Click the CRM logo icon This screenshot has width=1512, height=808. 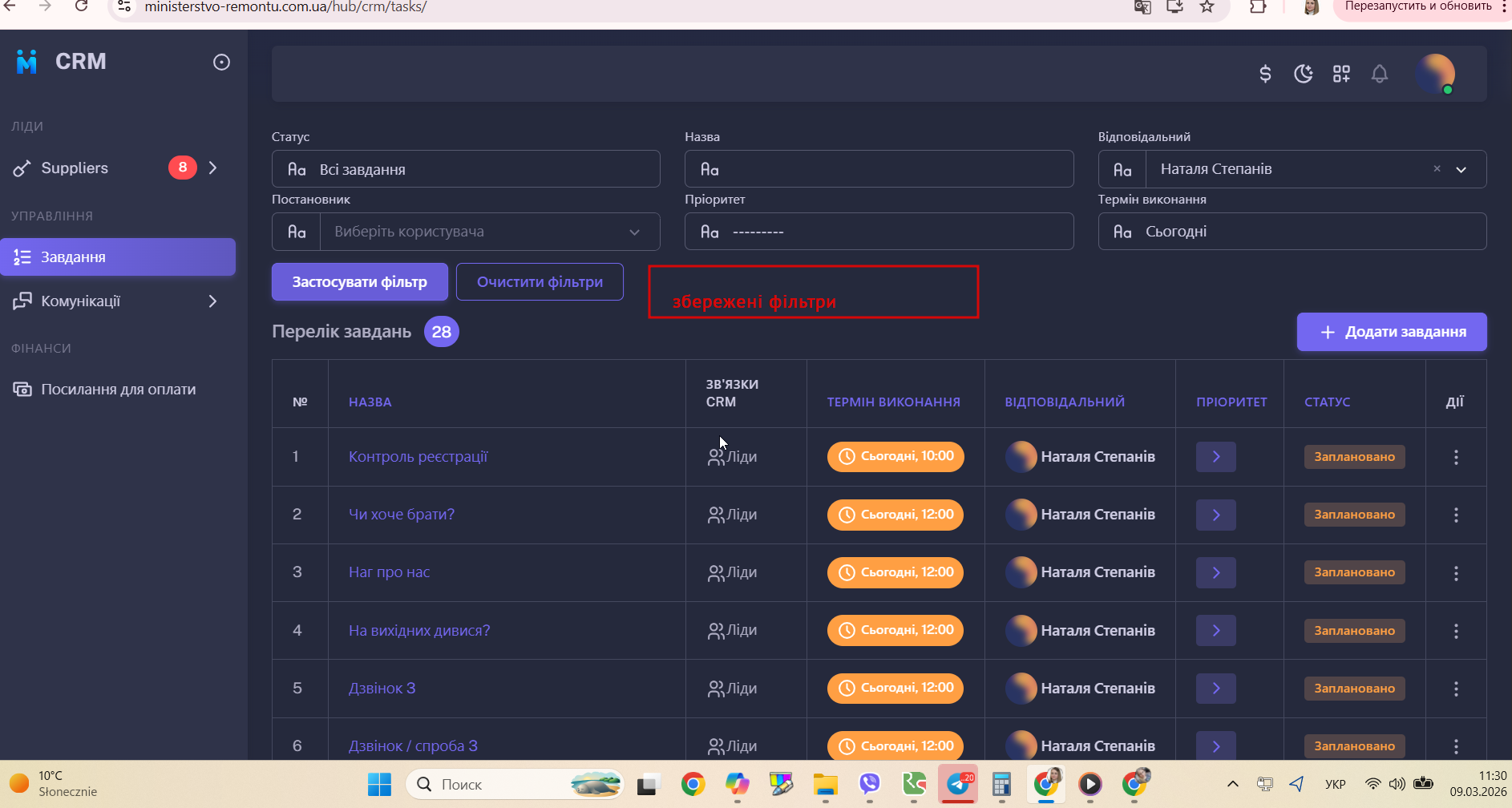coord(27,62)
